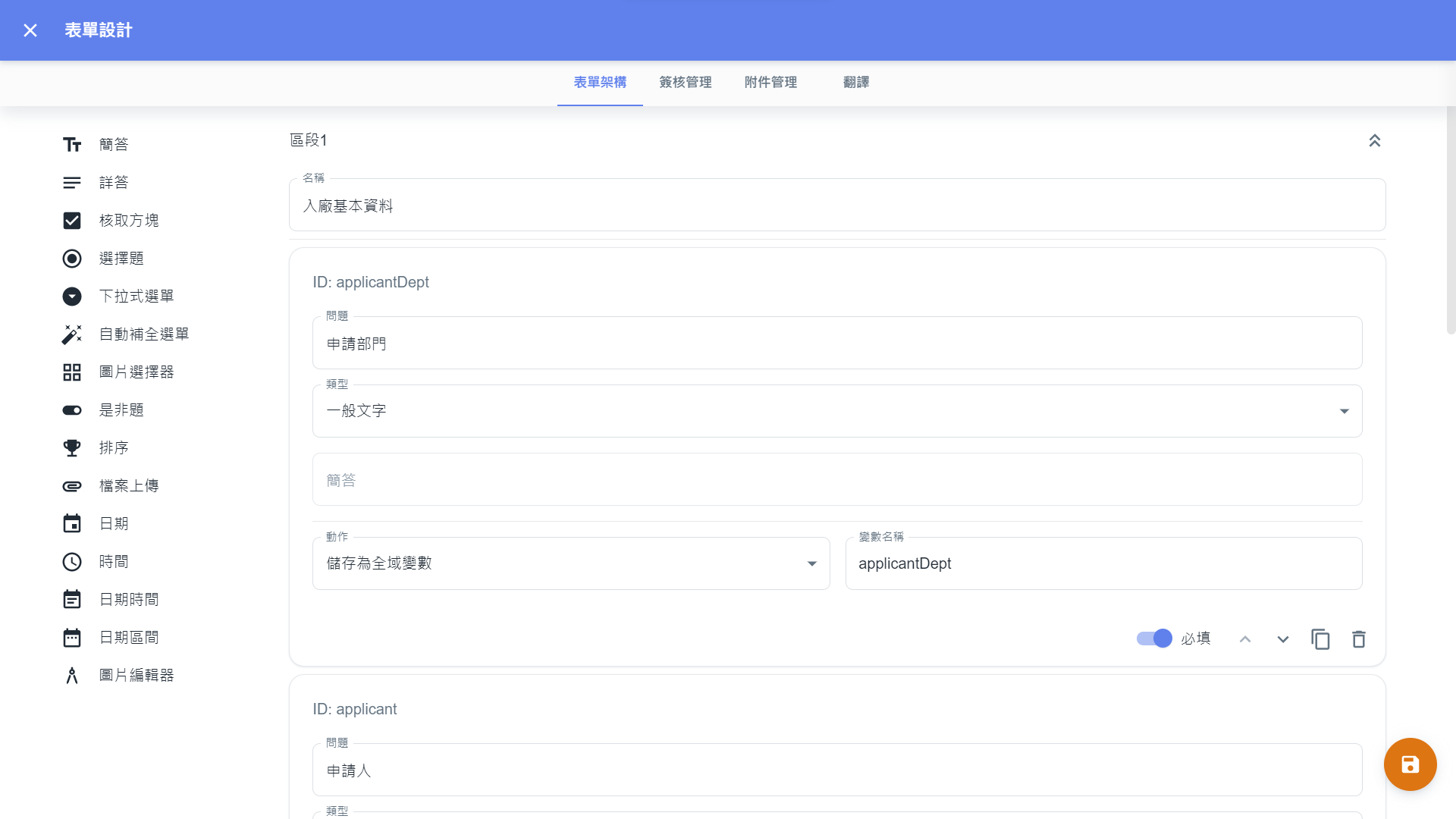
Task: Open the 類型 type dropdown
Action: coord(836,411)
